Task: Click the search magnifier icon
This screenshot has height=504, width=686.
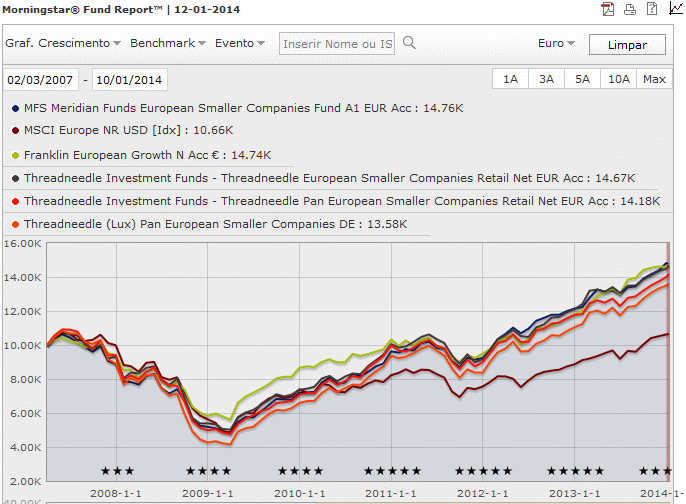Action: click(409, 43)
